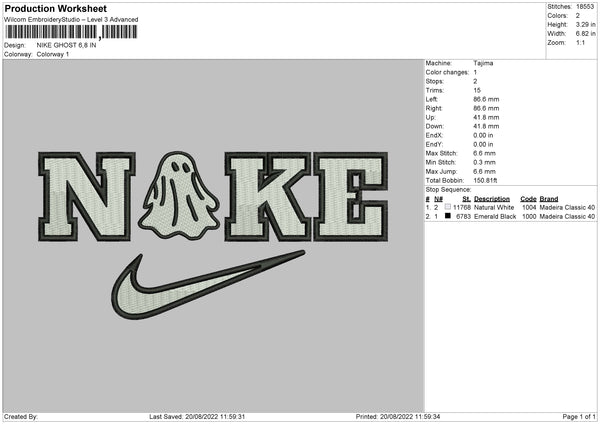Click the Colors value 2
Screen dimensions: 600x424
578,16
